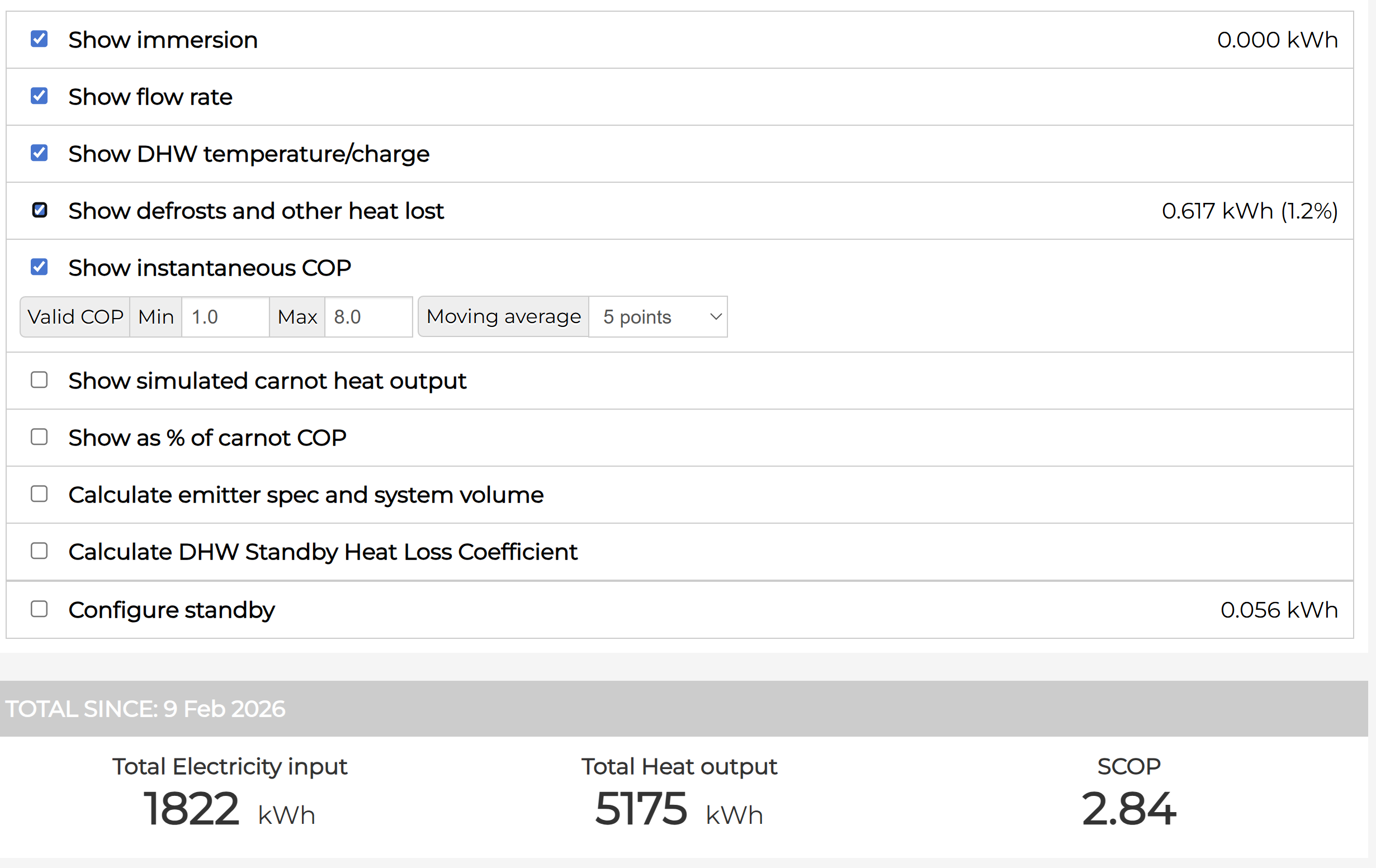Open the Moving average 5 points dropdown

pyautogui.click(x=658, y=317)
